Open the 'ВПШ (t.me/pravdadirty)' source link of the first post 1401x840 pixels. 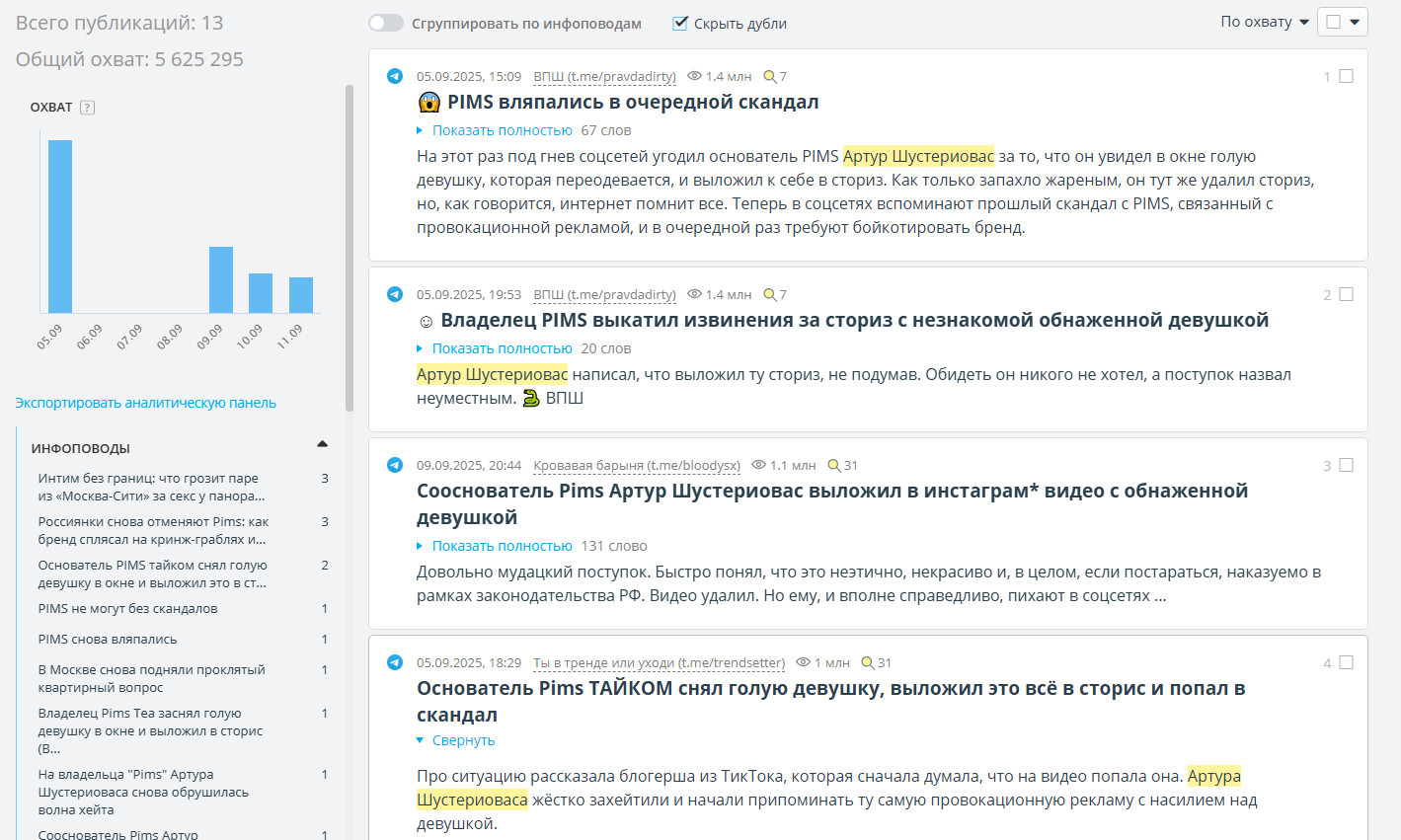click(604, 76)
